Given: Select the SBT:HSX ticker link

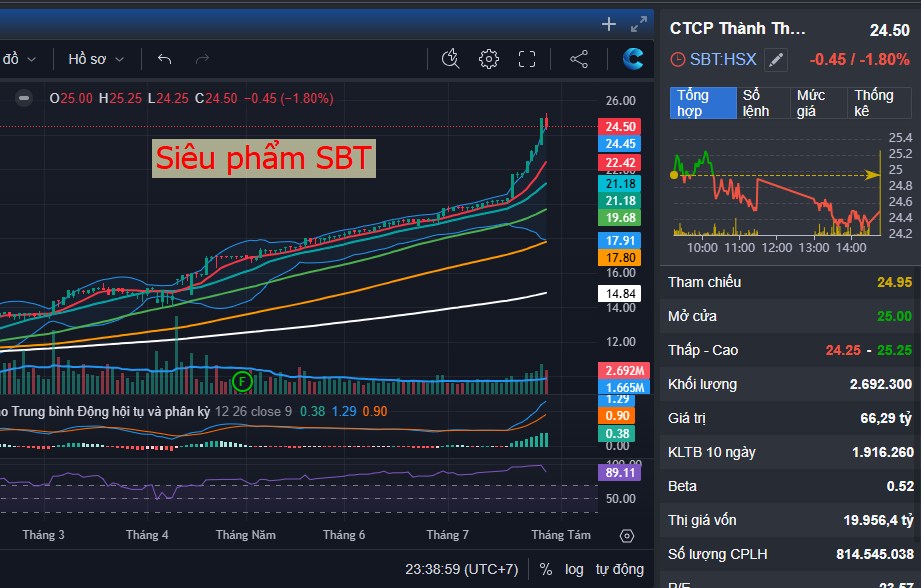Looking at the screenshot, I should coord(722,59).
